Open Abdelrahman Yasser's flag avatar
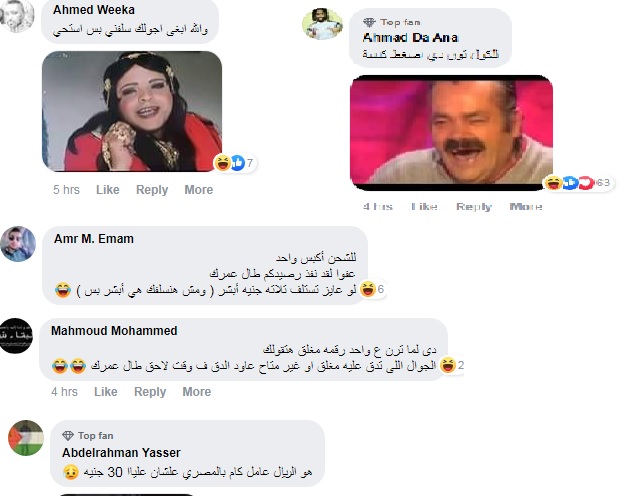This screenshot has height=500, width=621. [x=26, y=438]
